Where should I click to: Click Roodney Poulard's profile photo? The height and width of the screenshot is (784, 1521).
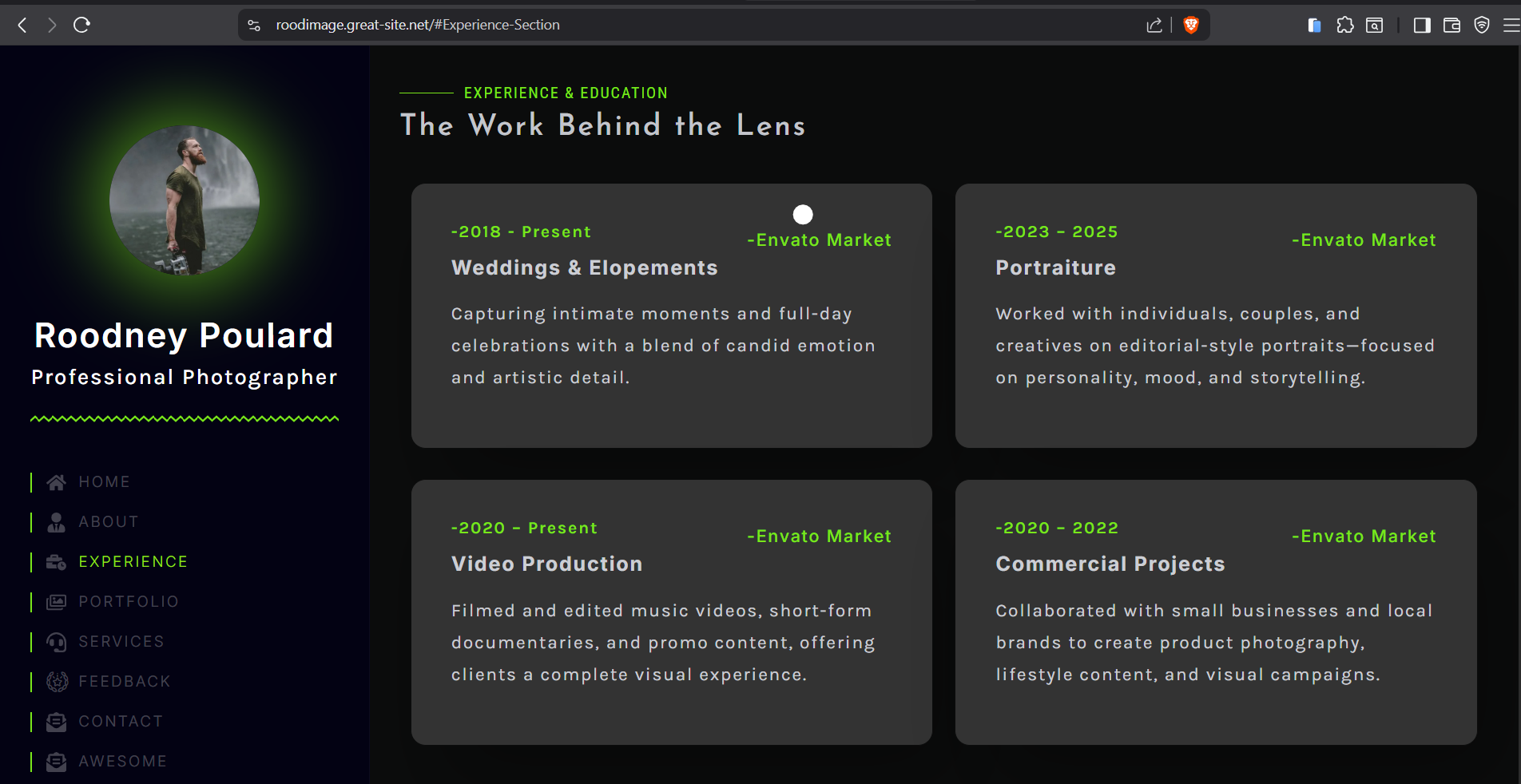(x=185, y=200)
